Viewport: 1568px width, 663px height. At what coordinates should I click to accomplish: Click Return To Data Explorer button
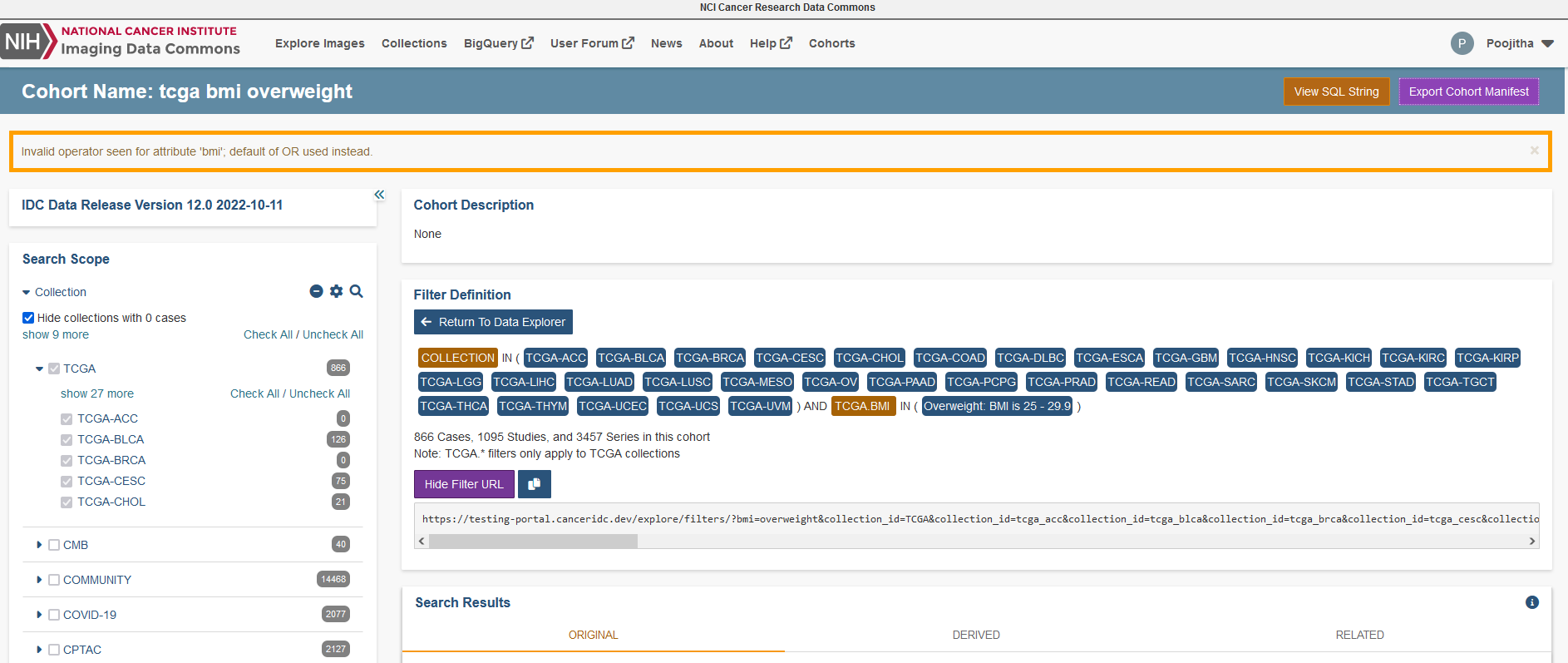[x=493, y=322]
